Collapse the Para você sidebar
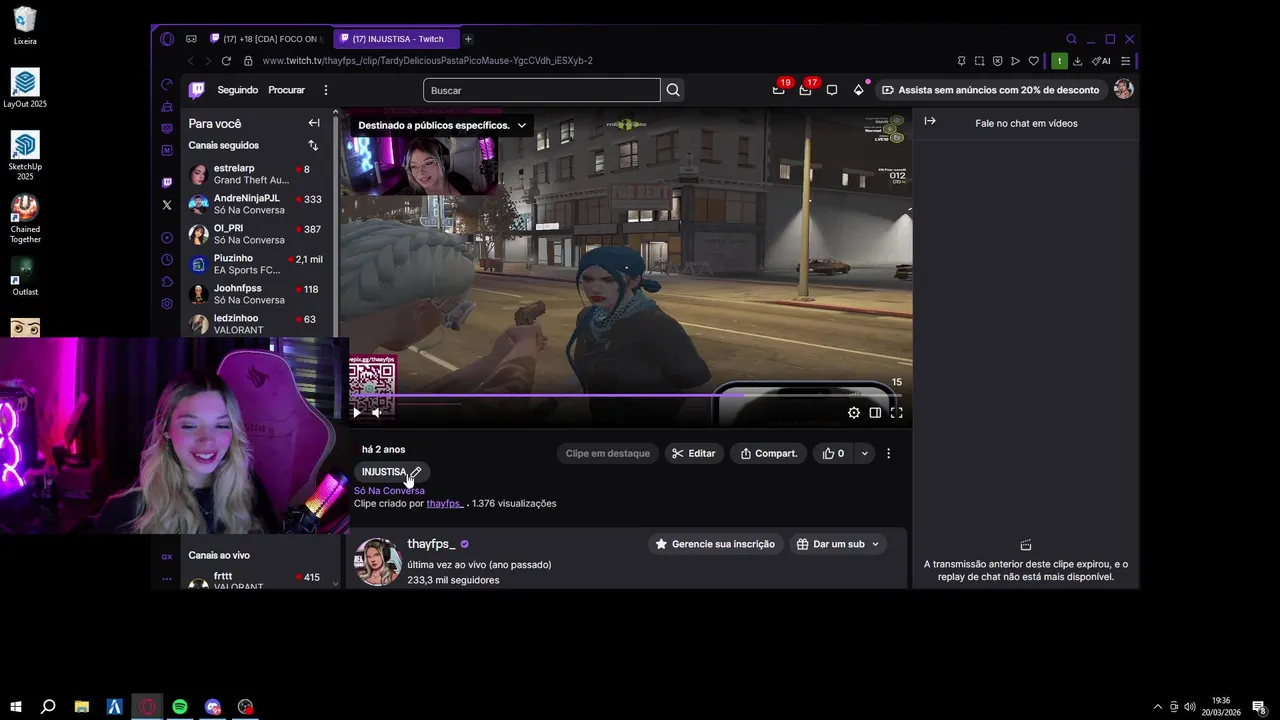The height and width of the screenshot is (720, 1280). click(314, 123)
